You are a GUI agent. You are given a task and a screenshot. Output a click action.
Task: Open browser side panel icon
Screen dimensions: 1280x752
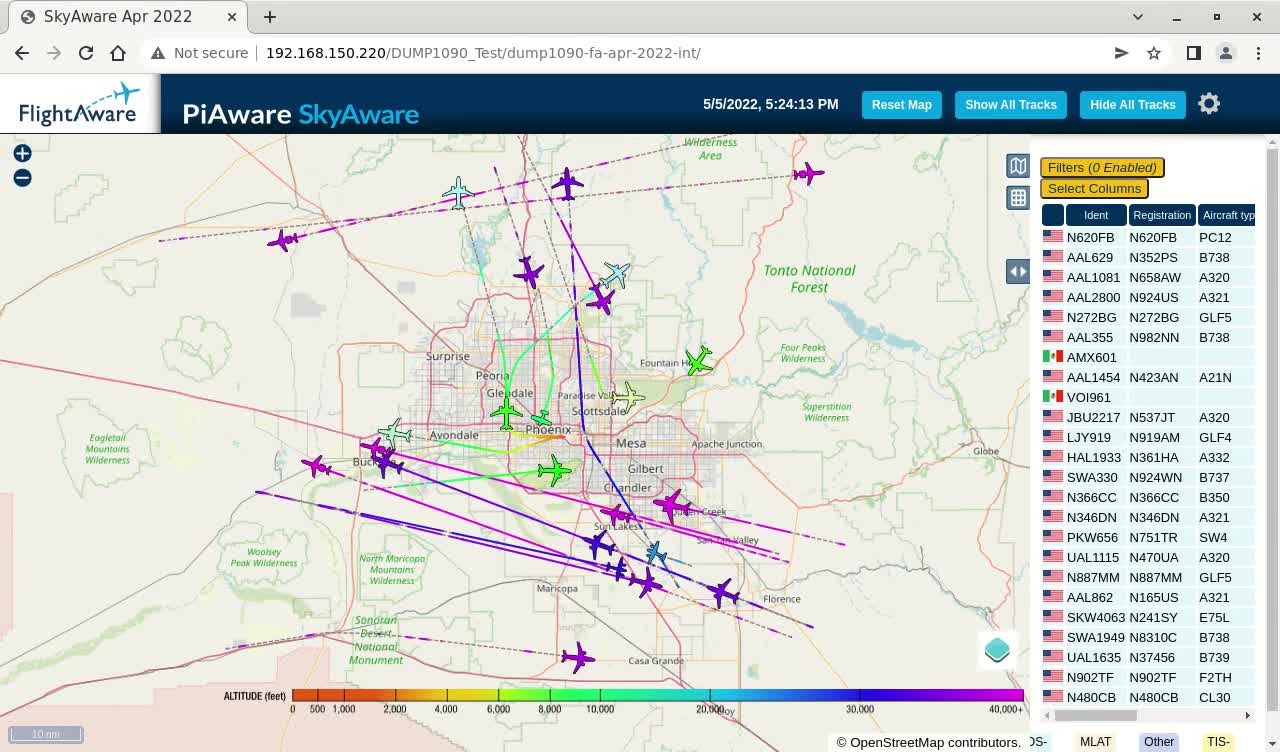(1193, 53)
